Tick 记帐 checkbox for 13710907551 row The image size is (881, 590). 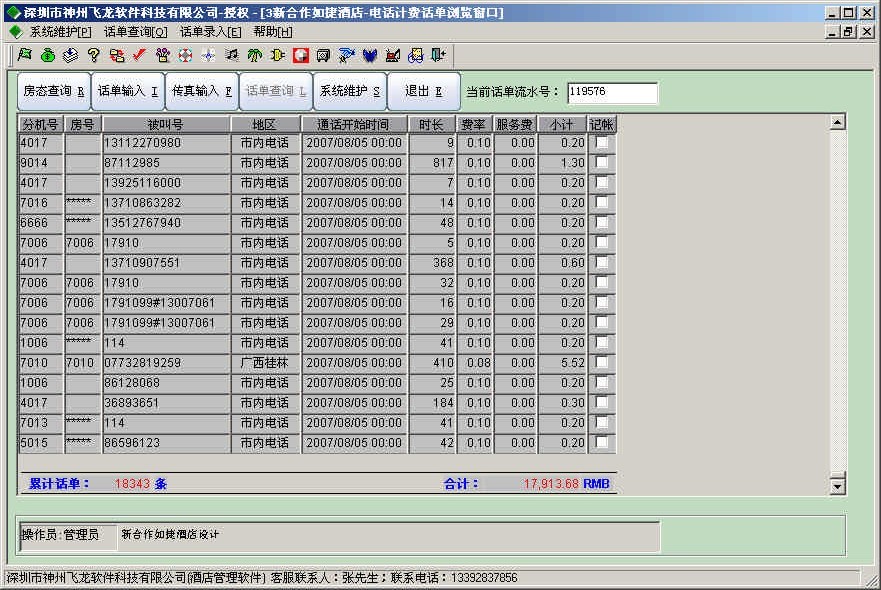coord(602,262)
